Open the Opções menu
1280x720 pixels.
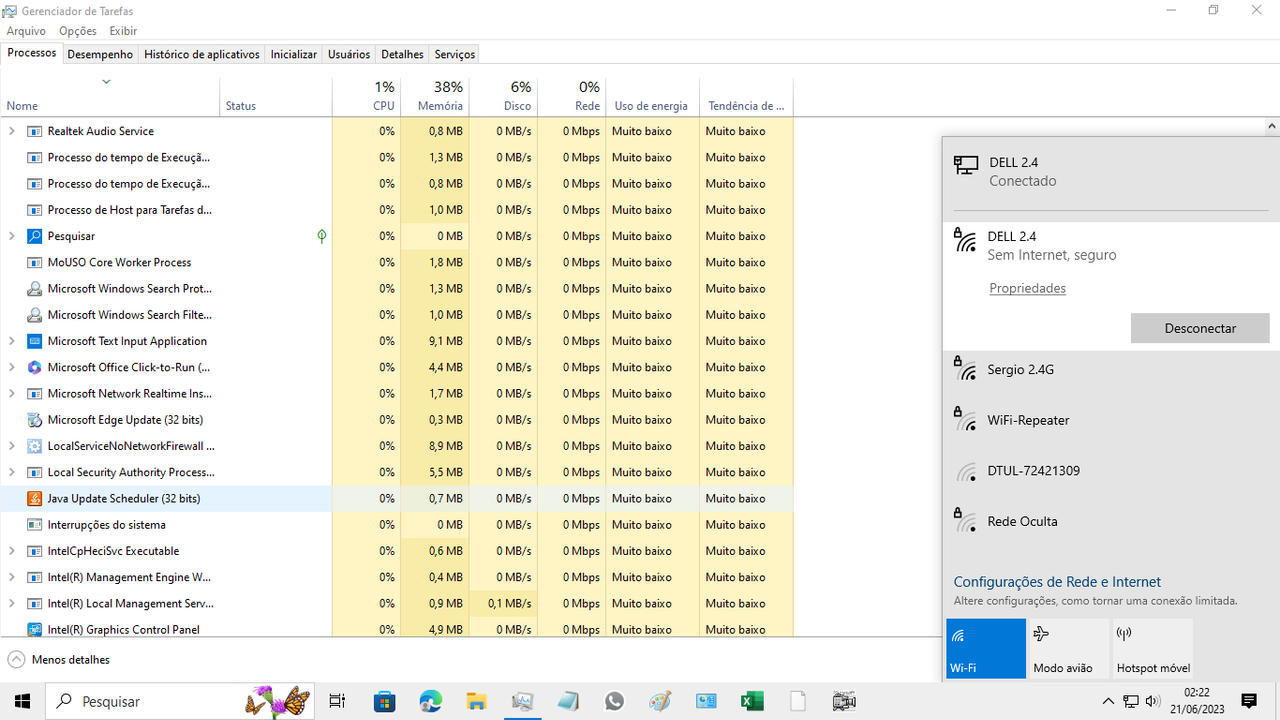(77, 31)
